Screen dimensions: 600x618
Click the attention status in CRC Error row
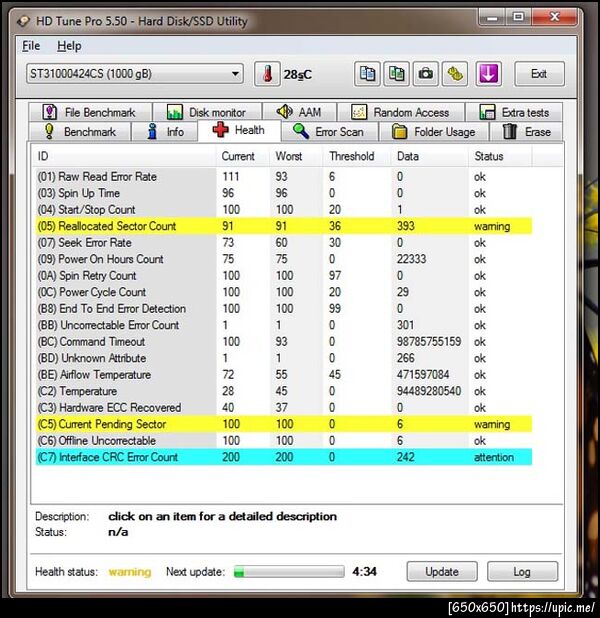point(494,457)
